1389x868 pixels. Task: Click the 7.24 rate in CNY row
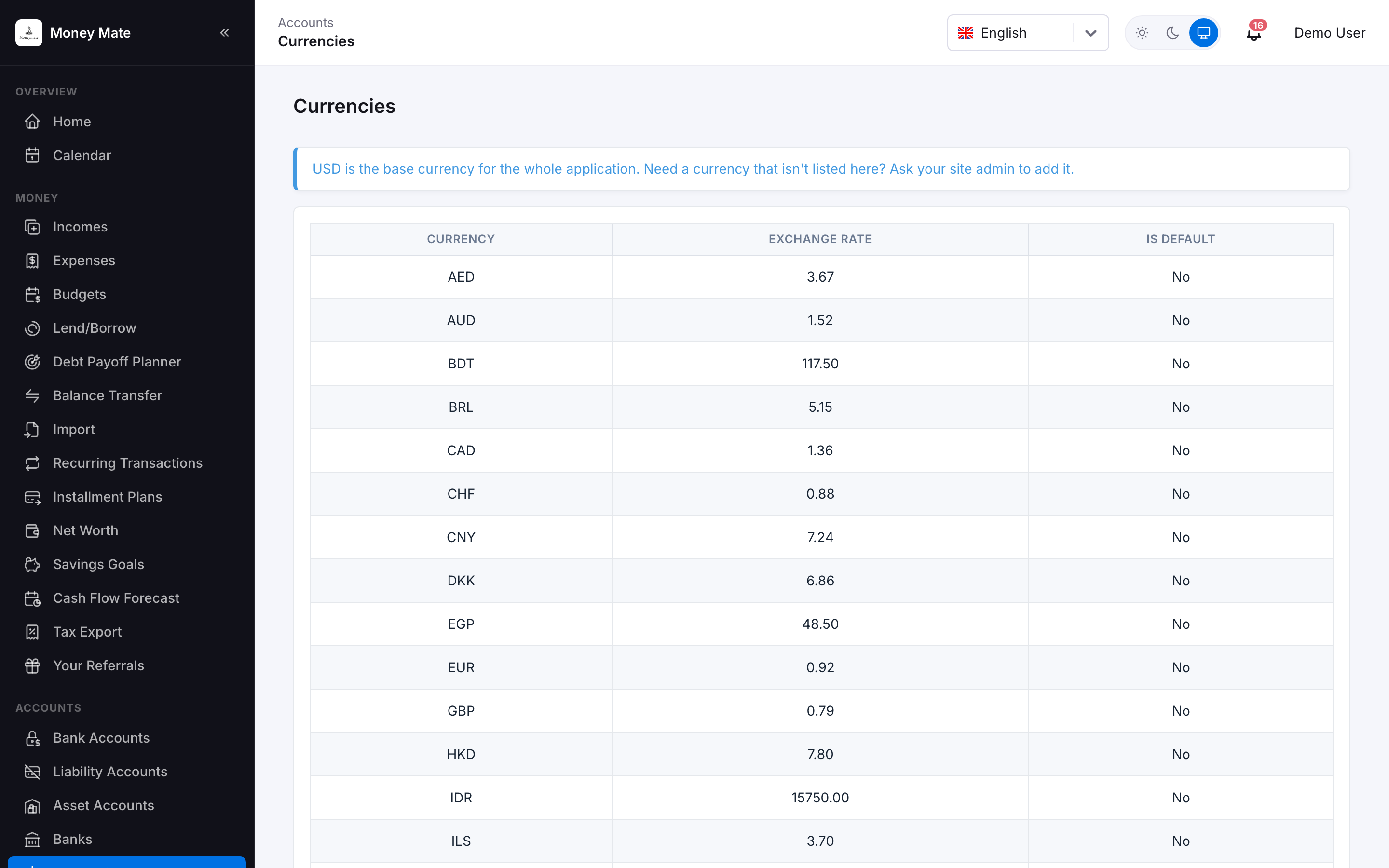[x=820, y=537]
